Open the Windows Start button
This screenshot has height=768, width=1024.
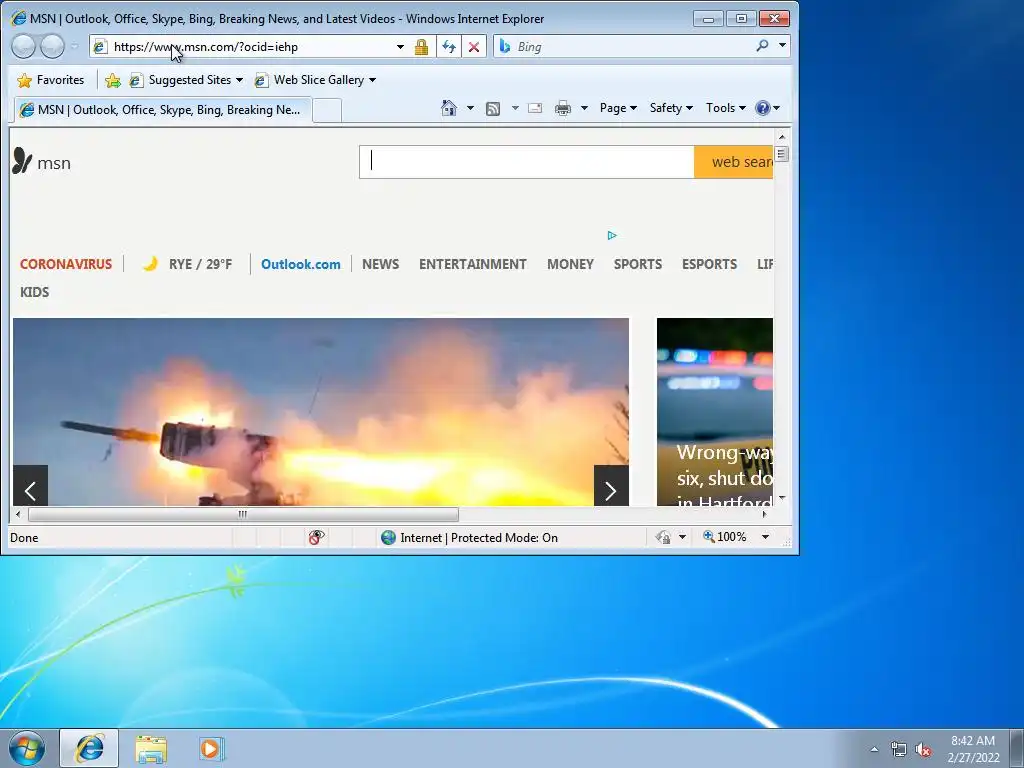pos(27,748)
